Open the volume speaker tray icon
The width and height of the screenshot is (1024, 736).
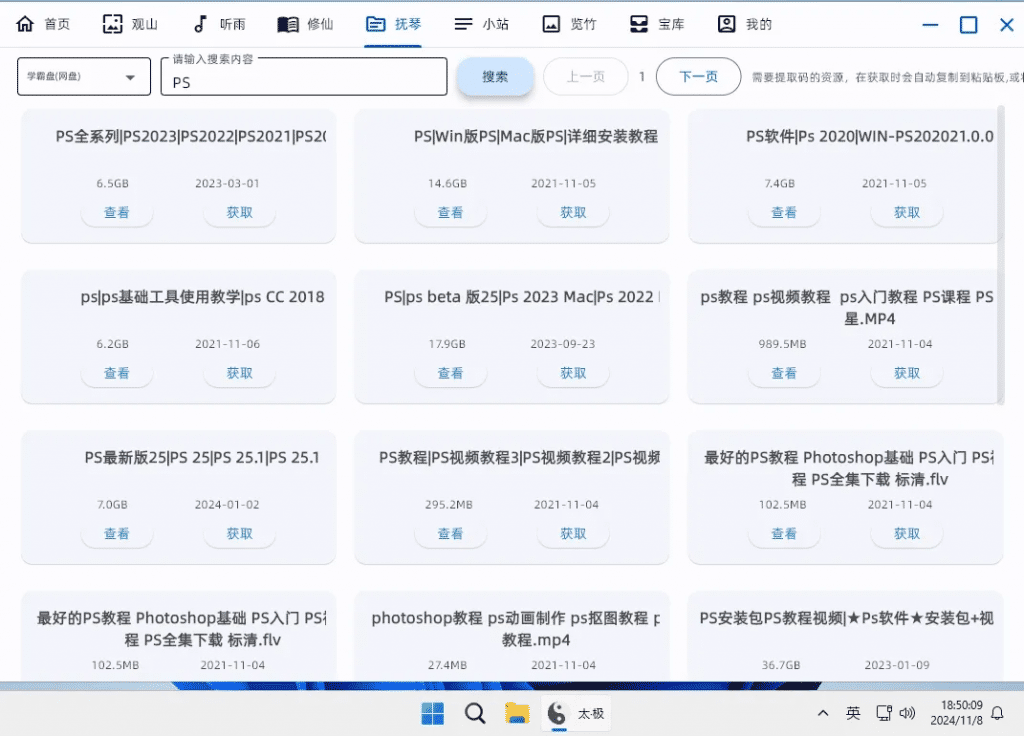907,713
